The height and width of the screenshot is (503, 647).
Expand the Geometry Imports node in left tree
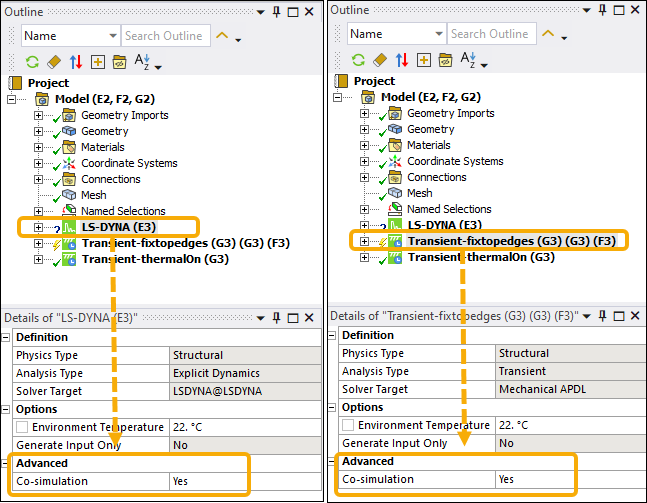[40, 115]
